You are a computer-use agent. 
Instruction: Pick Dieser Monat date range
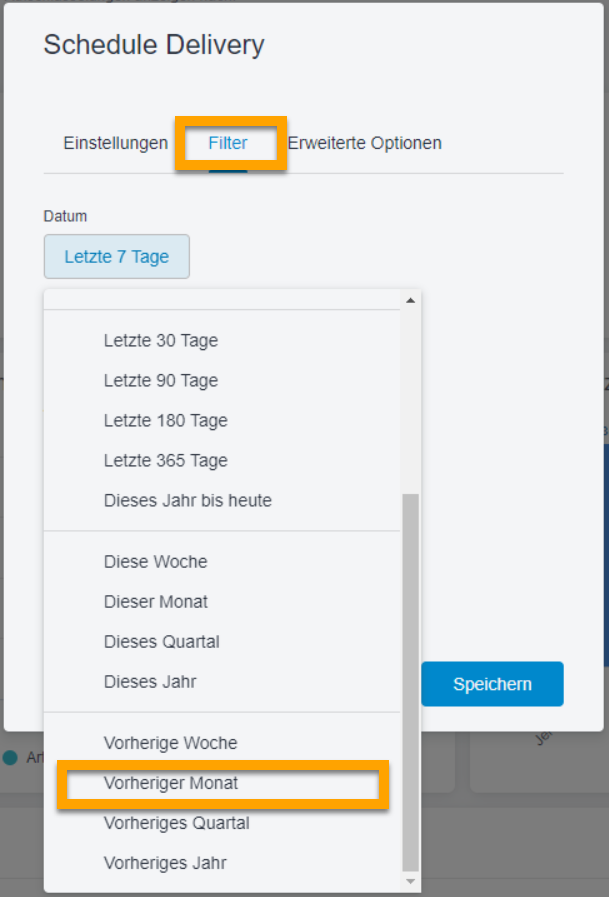pyautogui.click(x=156, y=602)
